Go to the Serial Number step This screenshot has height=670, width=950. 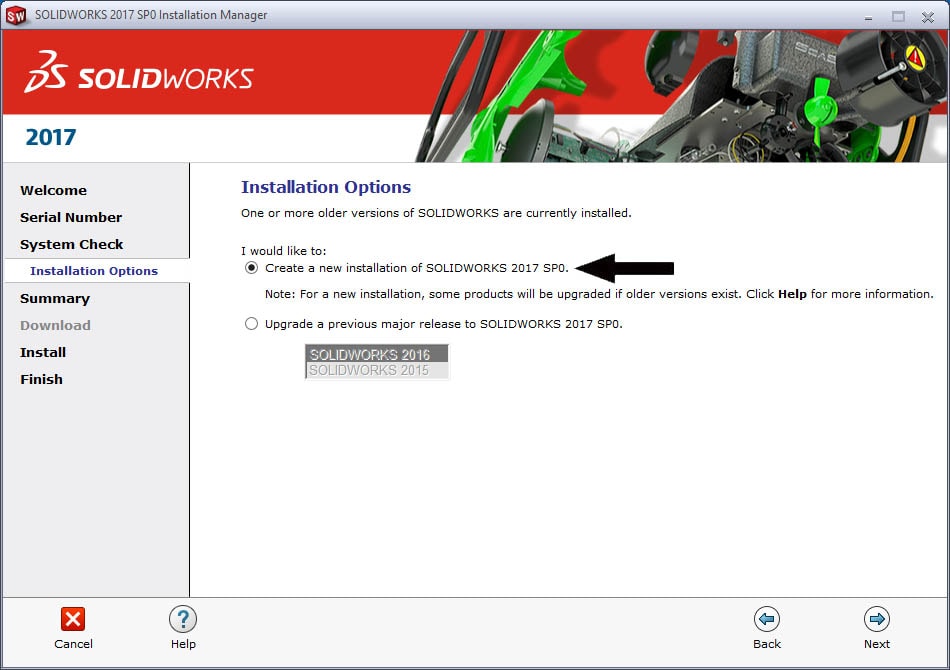pyautogui.click(x=71, y=217)
